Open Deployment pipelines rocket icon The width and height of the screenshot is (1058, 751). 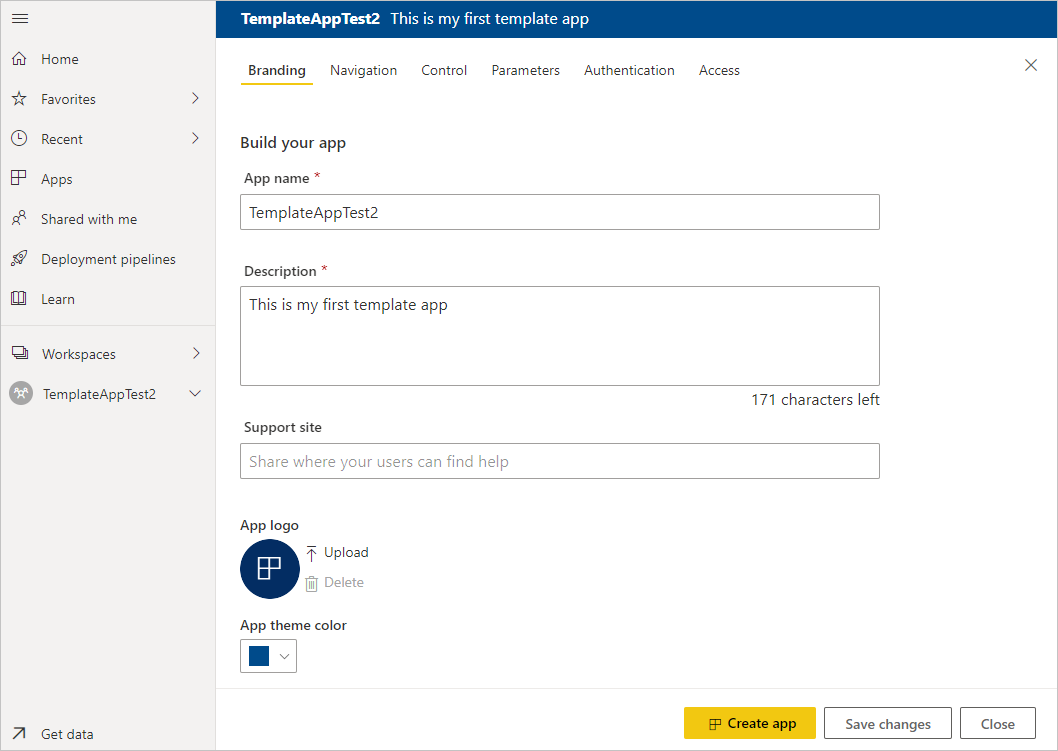pyautogui.click(x=19, y=259)
